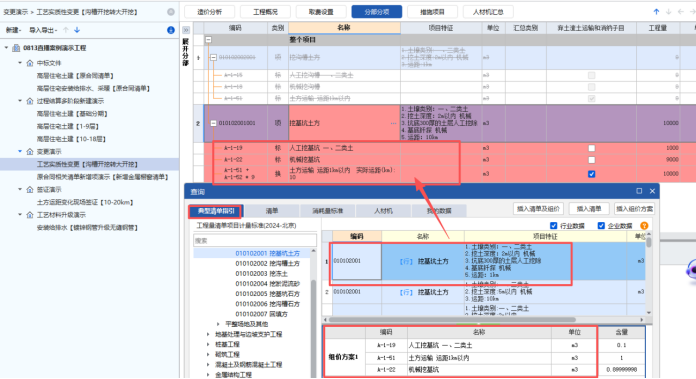
Task: Open 安装给排水【镀锌钢管升级无缝钢管】
Action: 87,228
